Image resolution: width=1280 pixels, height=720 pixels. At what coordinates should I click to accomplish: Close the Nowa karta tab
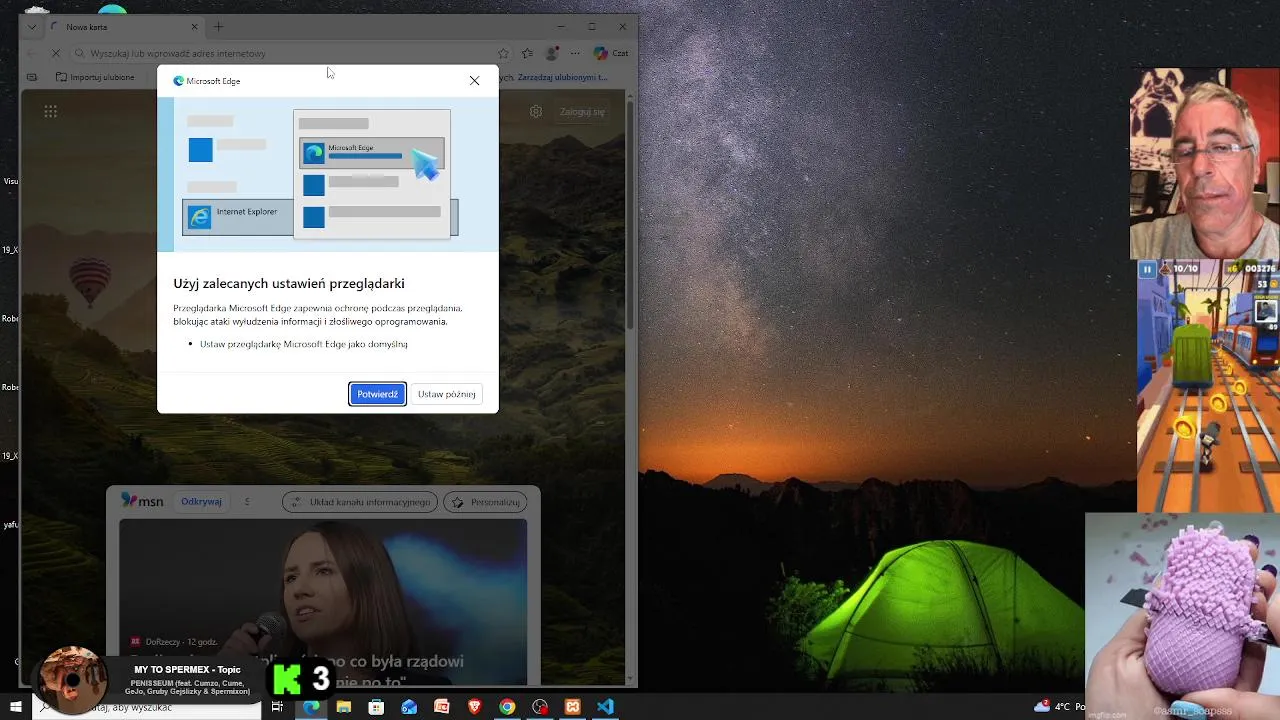[194, 27]
